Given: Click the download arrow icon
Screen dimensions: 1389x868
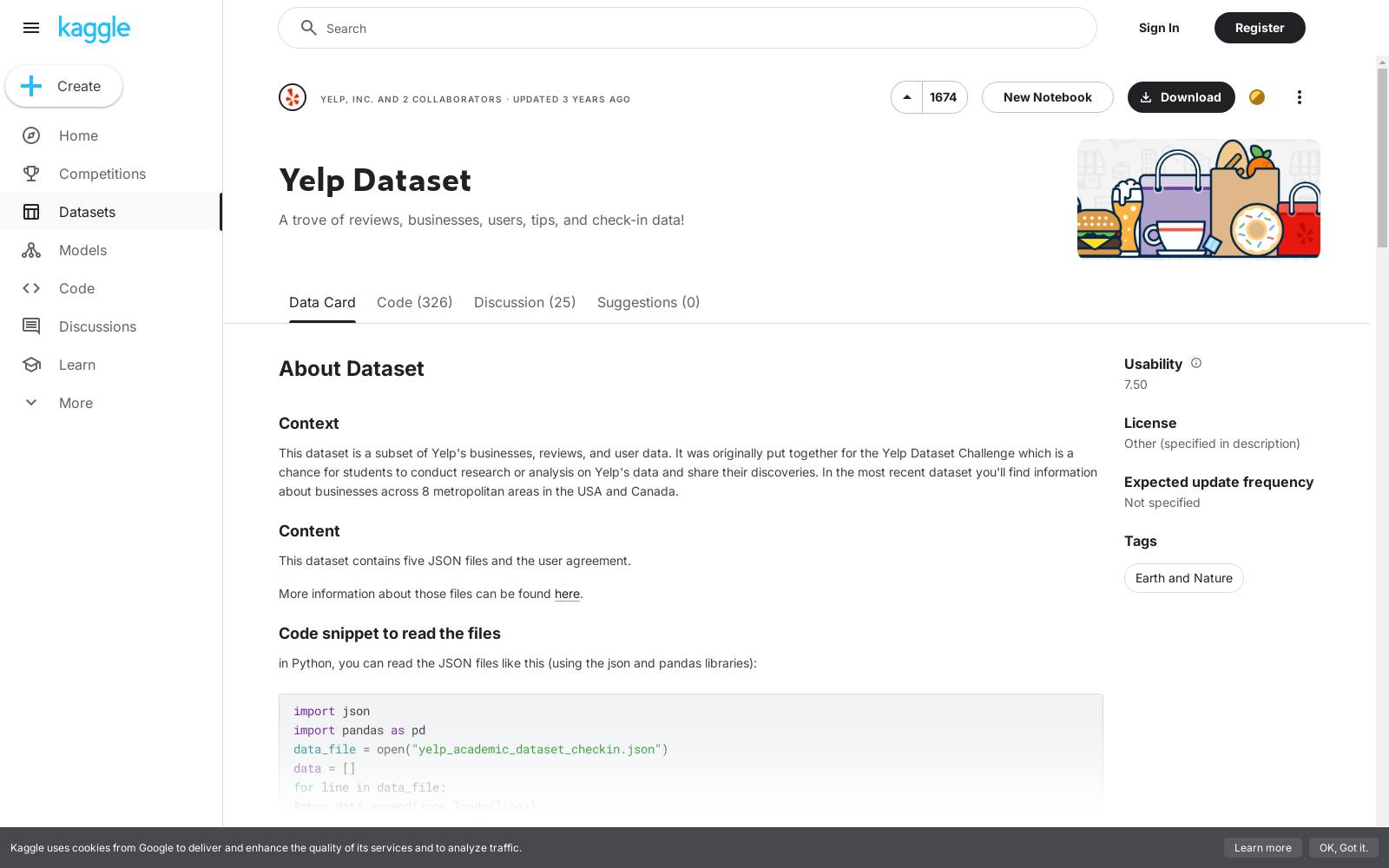Looking at the screenshot, I should pos(1146,97).
